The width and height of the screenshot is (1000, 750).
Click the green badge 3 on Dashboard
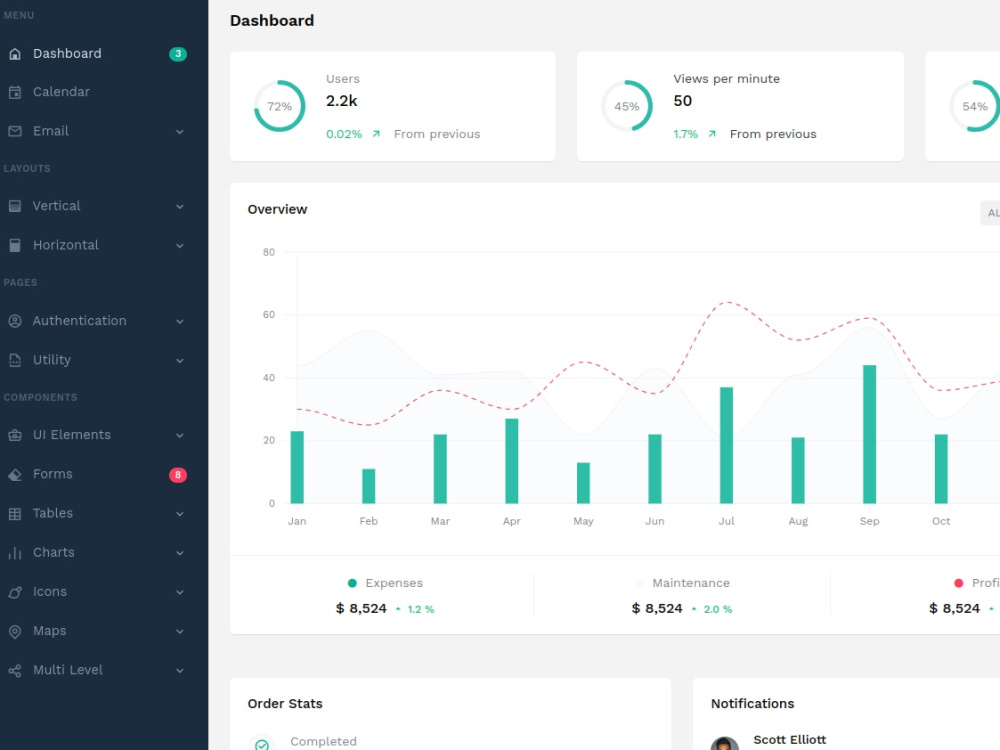coord(178,54)
